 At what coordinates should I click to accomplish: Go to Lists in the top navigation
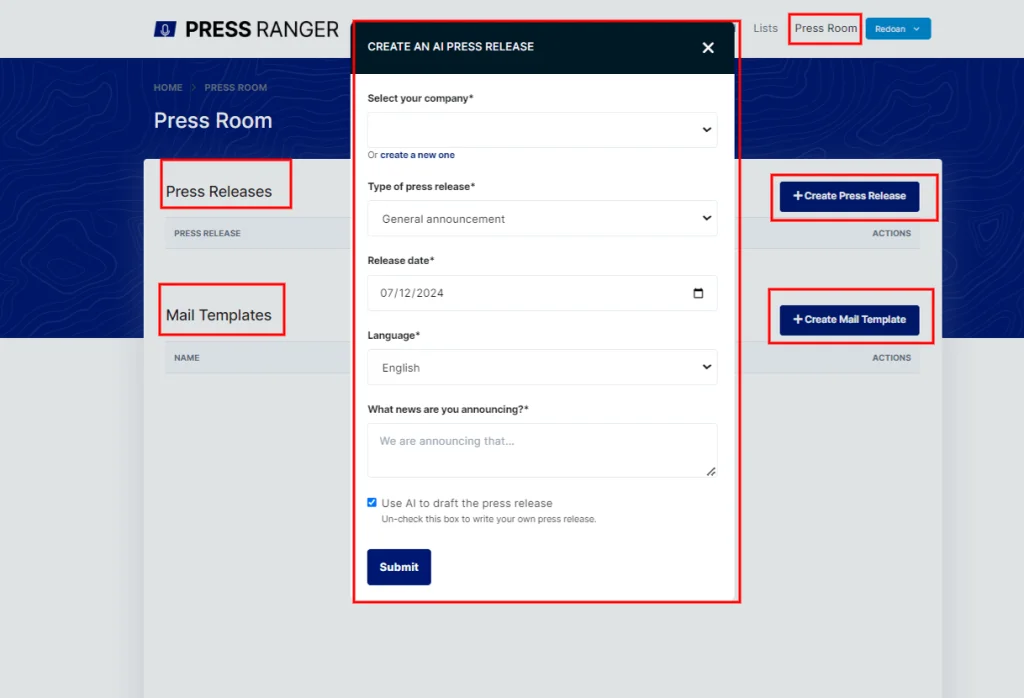[765, 28]
